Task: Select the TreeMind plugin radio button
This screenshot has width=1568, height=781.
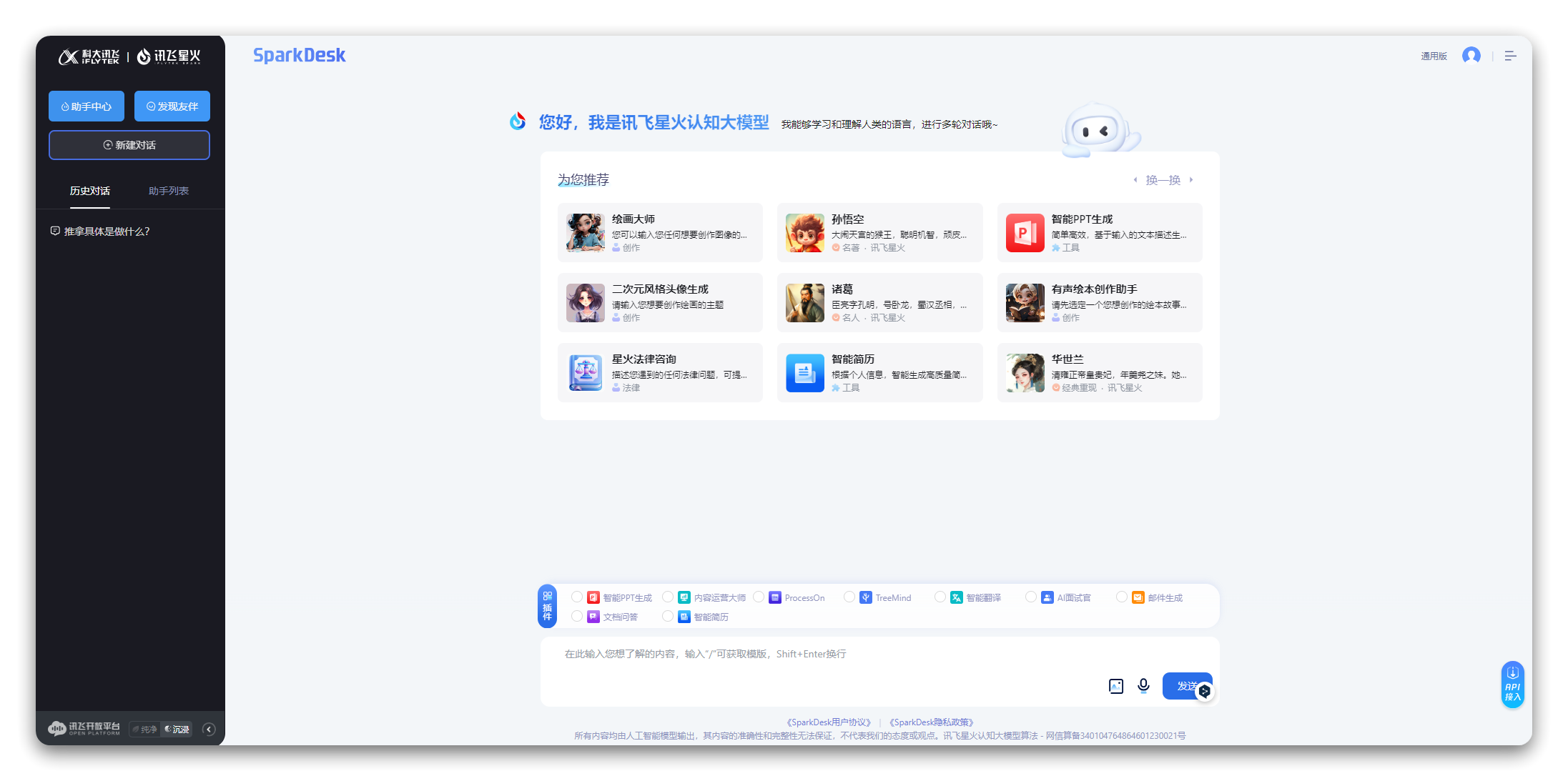Action: [849, 597]
